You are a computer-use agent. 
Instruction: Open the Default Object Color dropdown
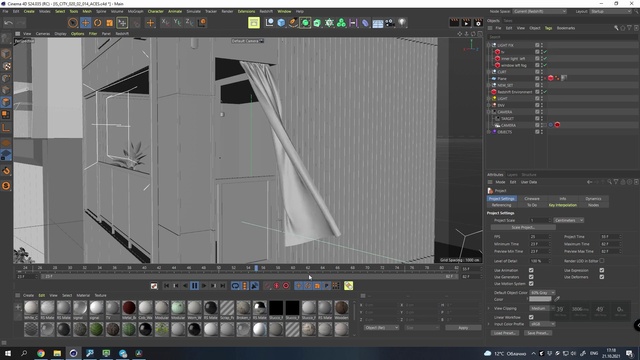[542, 293]
